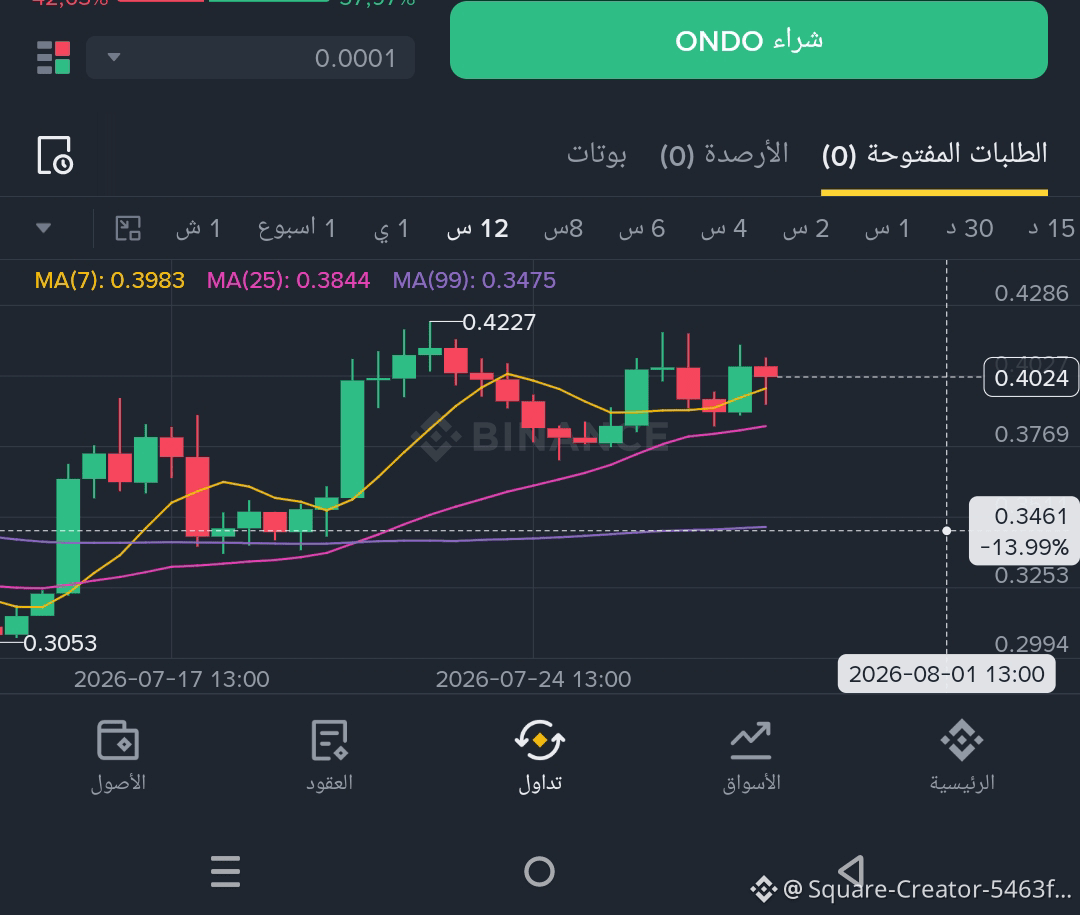Tap the crosshair price label 0.3461
1080x915 pixels.
pos(1031,516)
